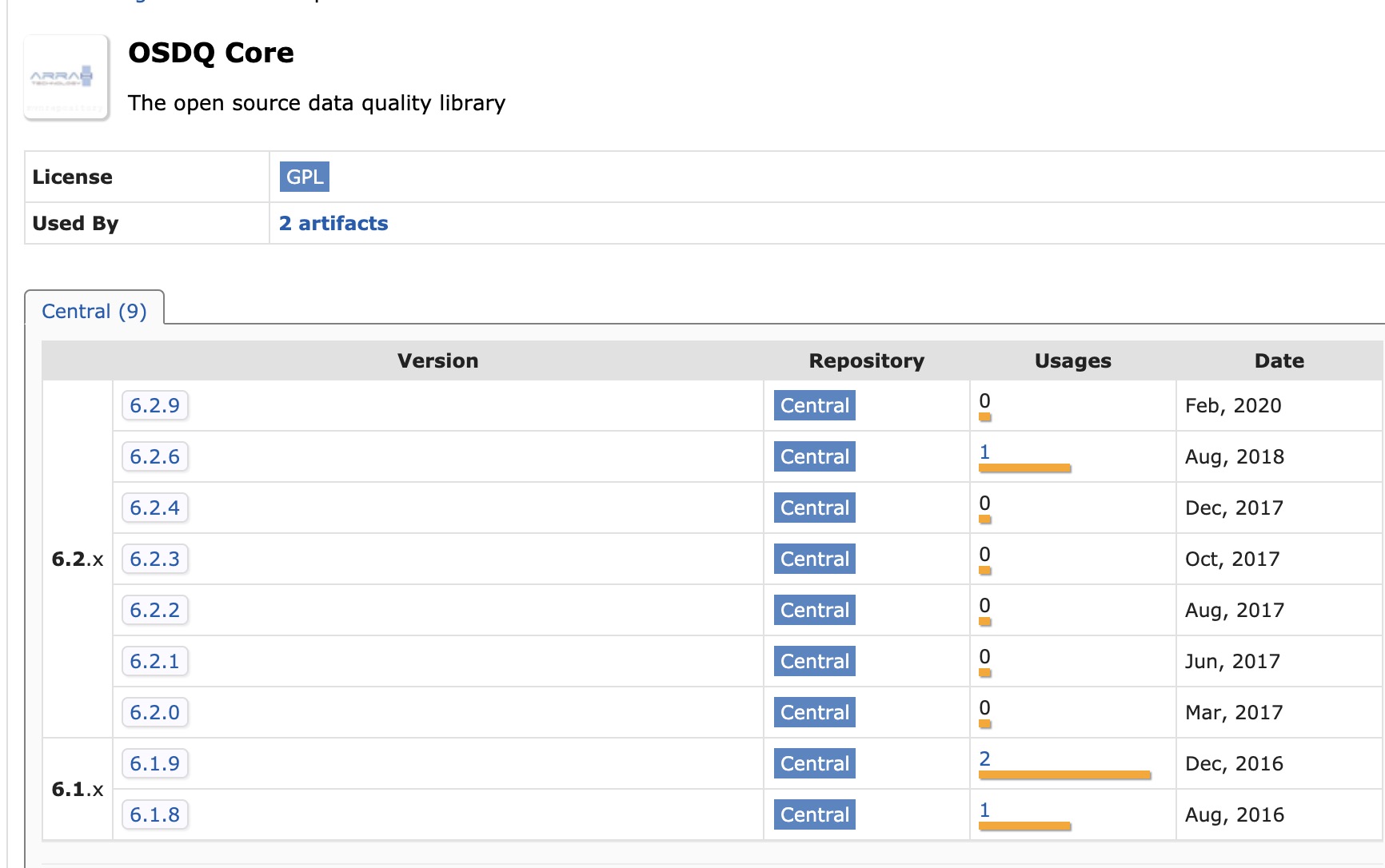Image resolution: width=1385 pixels, height=868 pixels.
Task: Click the Central badge for 6.1.9
Action: tap(815, 763)
